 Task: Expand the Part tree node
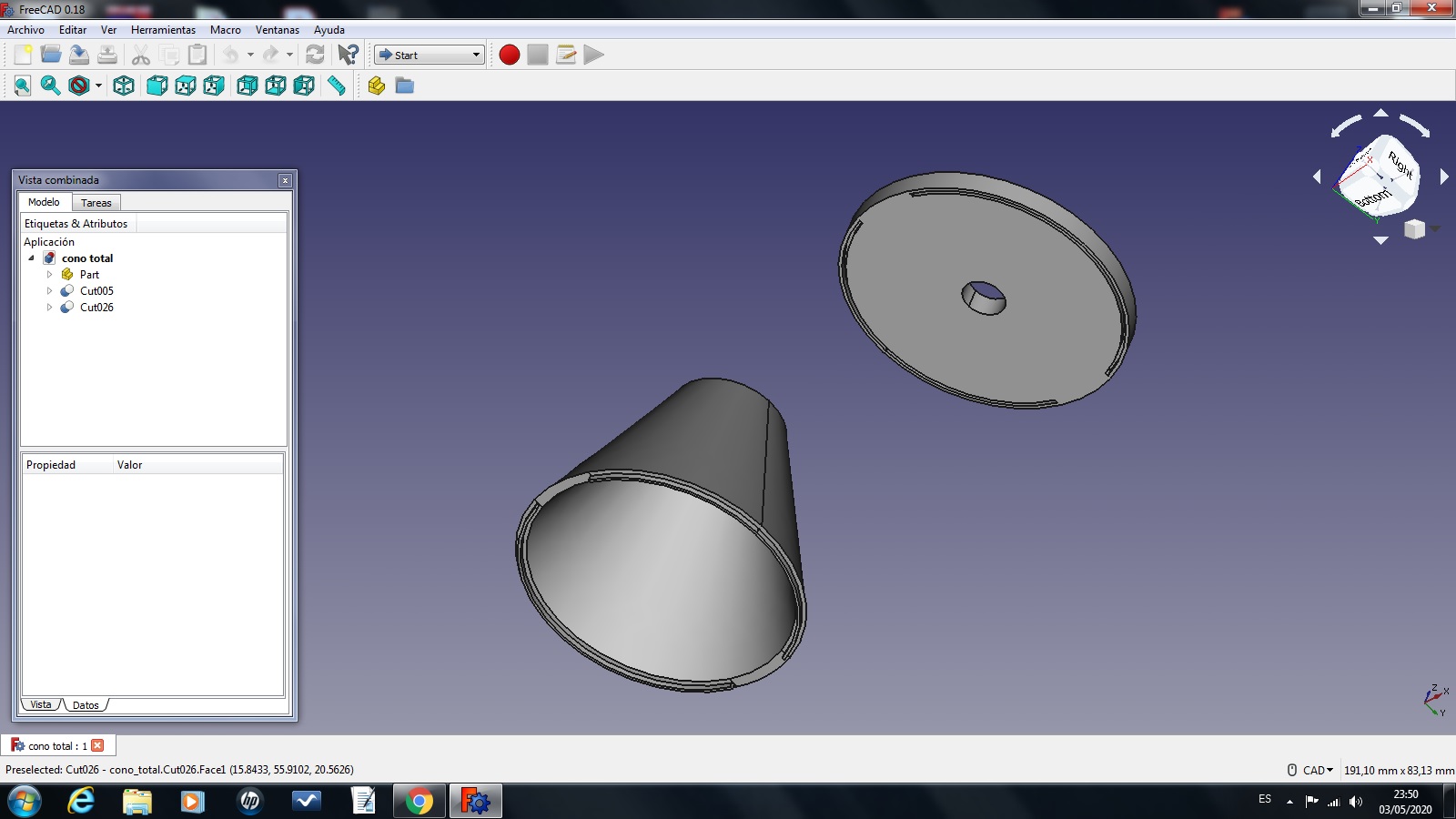pyautogui.click(x=50, y=275)
